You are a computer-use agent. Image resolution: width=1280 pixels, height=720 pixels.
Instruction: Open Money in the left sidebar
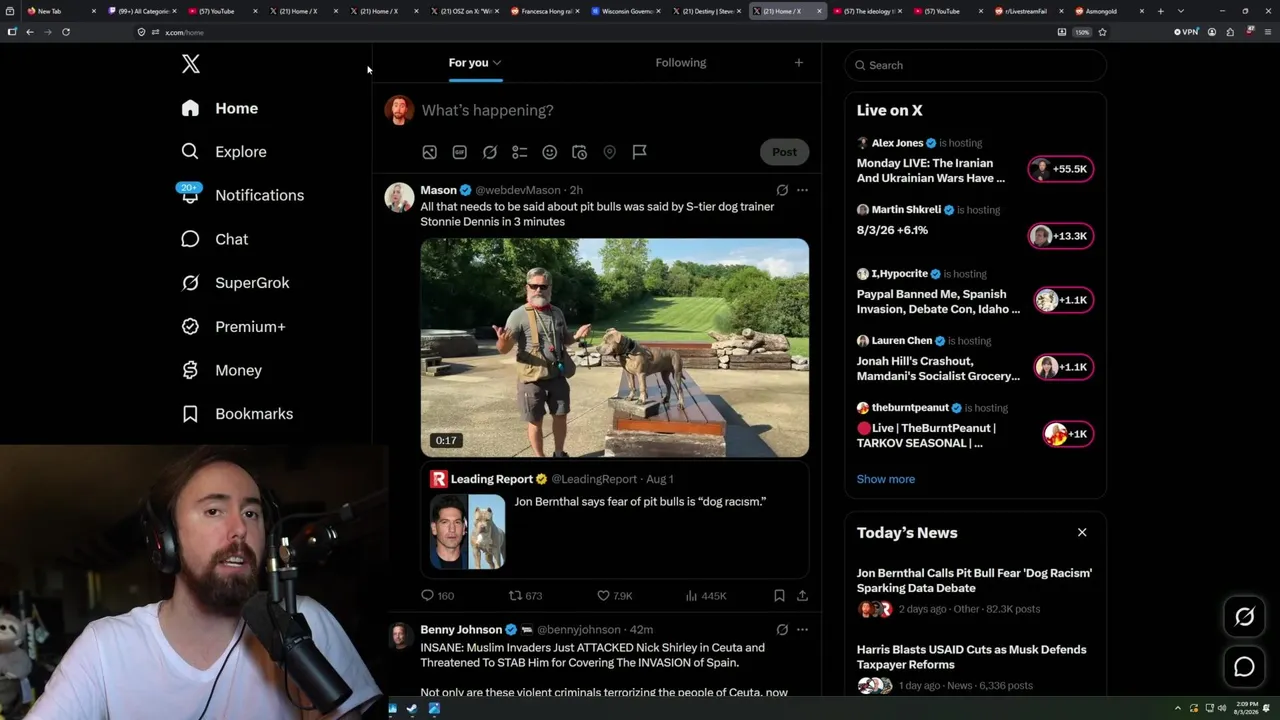[221, 370]
